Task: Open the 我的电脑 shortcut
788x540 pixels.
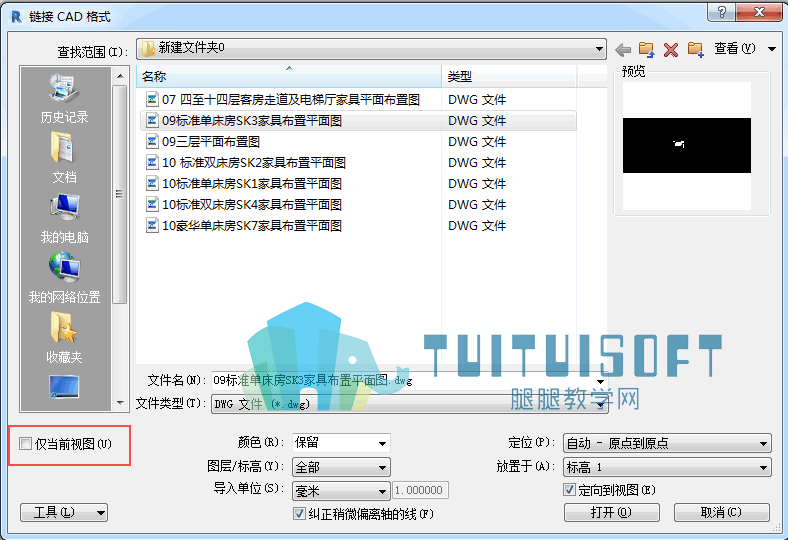Action: pos(64,219)
